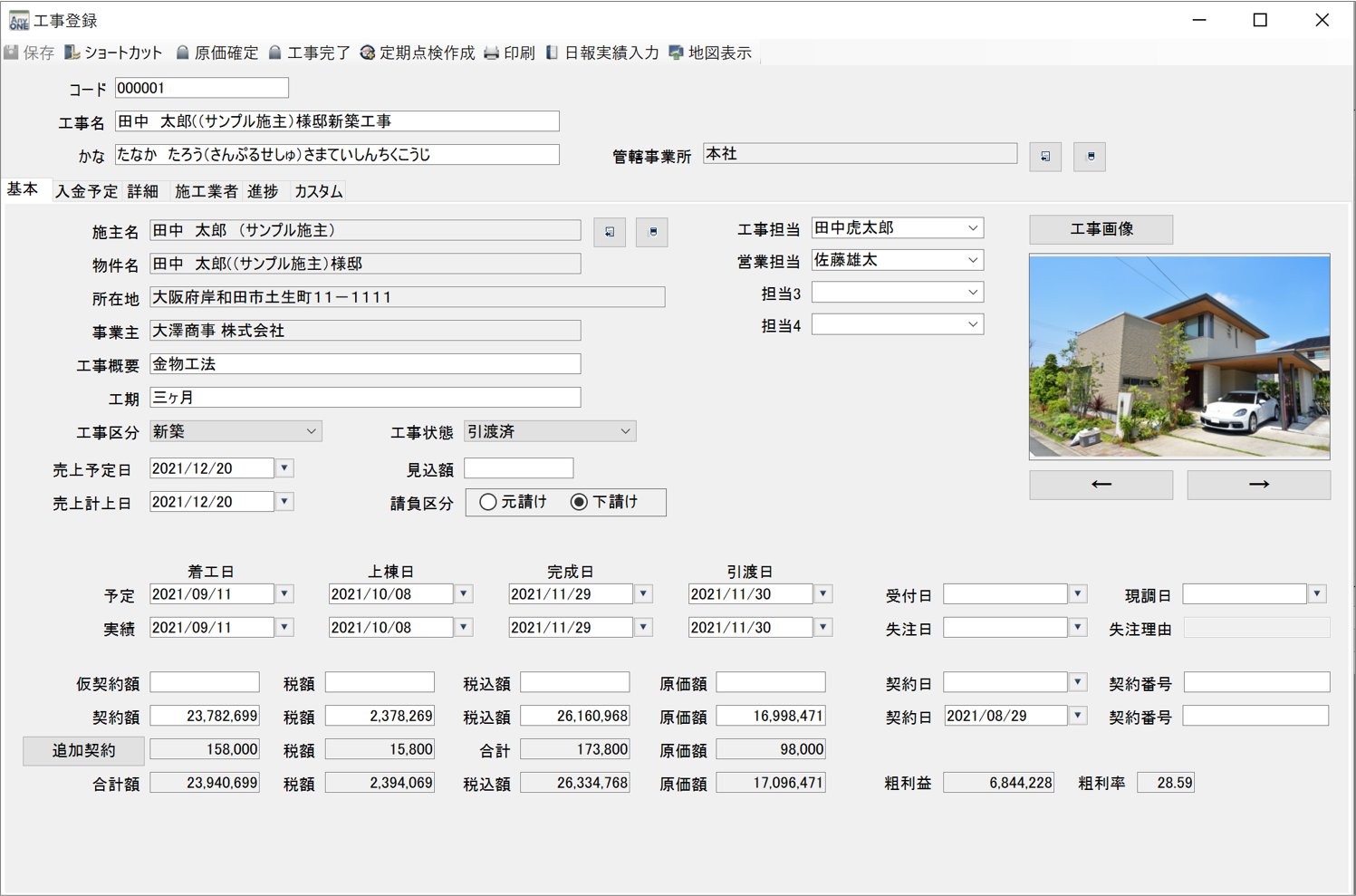Viewport: 1356px width, 896px height.
Task: Open the 工事担当 dropdown
Action: click(974, 227)
